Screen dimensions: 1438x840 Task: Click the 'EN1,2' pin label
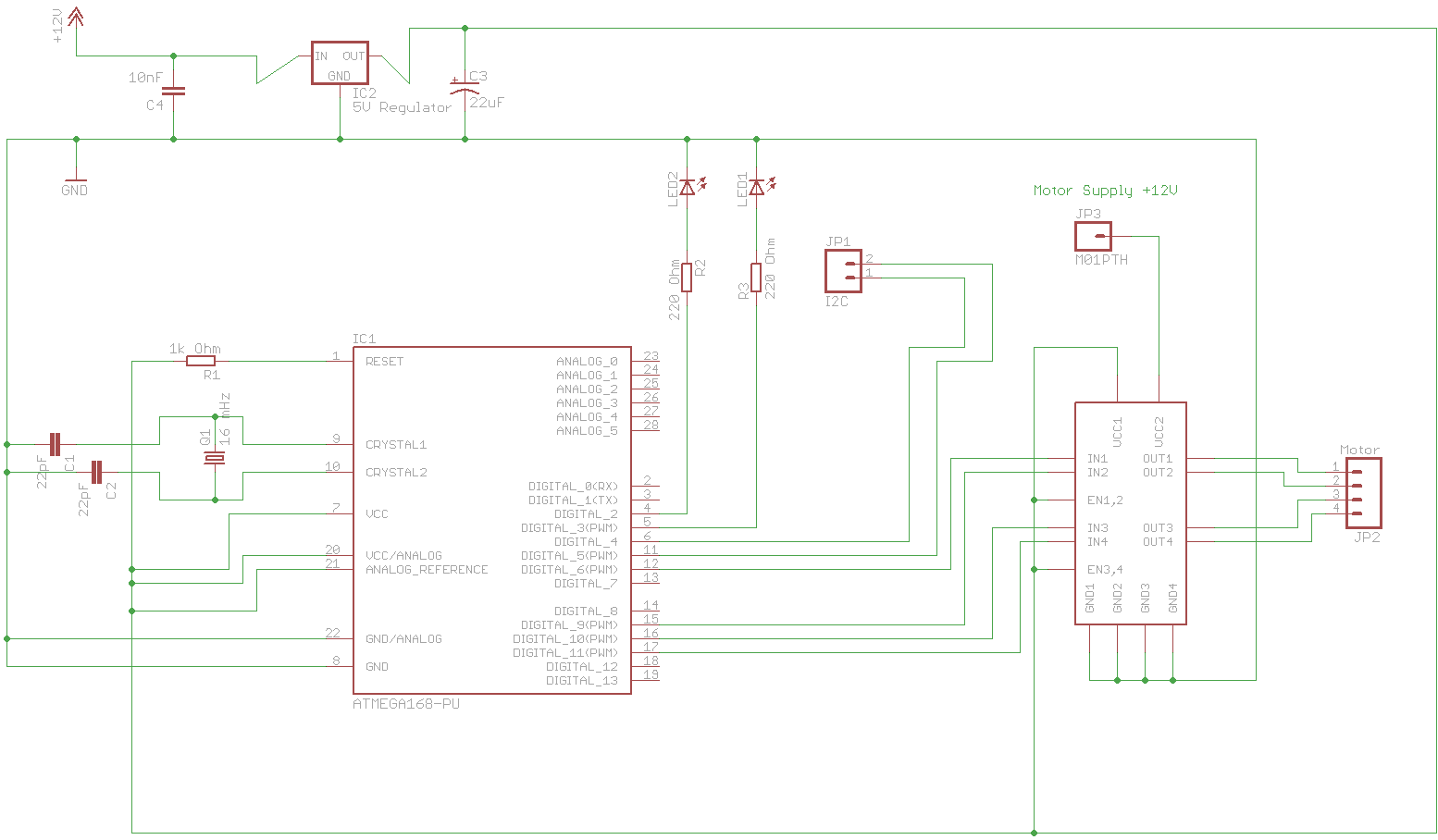click(1105, 500)
